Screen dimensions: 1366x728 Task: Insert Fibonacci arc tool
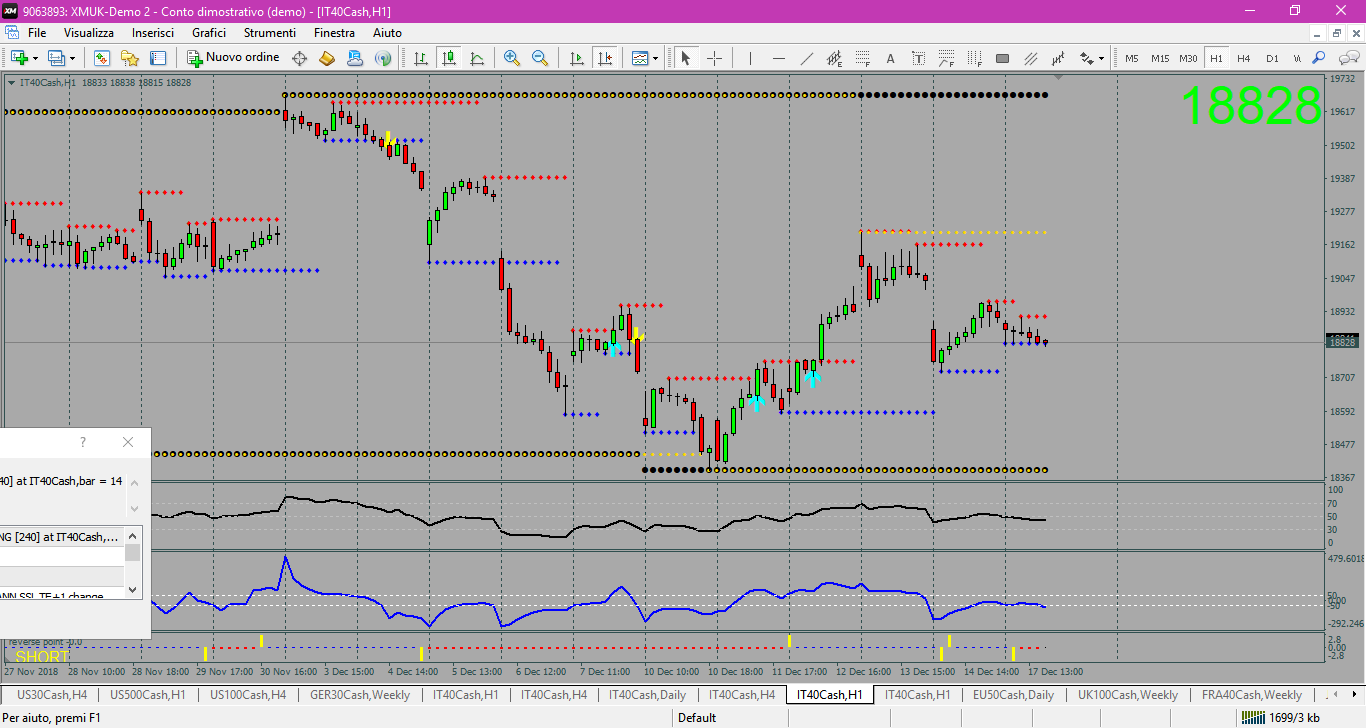pos(947,58)
